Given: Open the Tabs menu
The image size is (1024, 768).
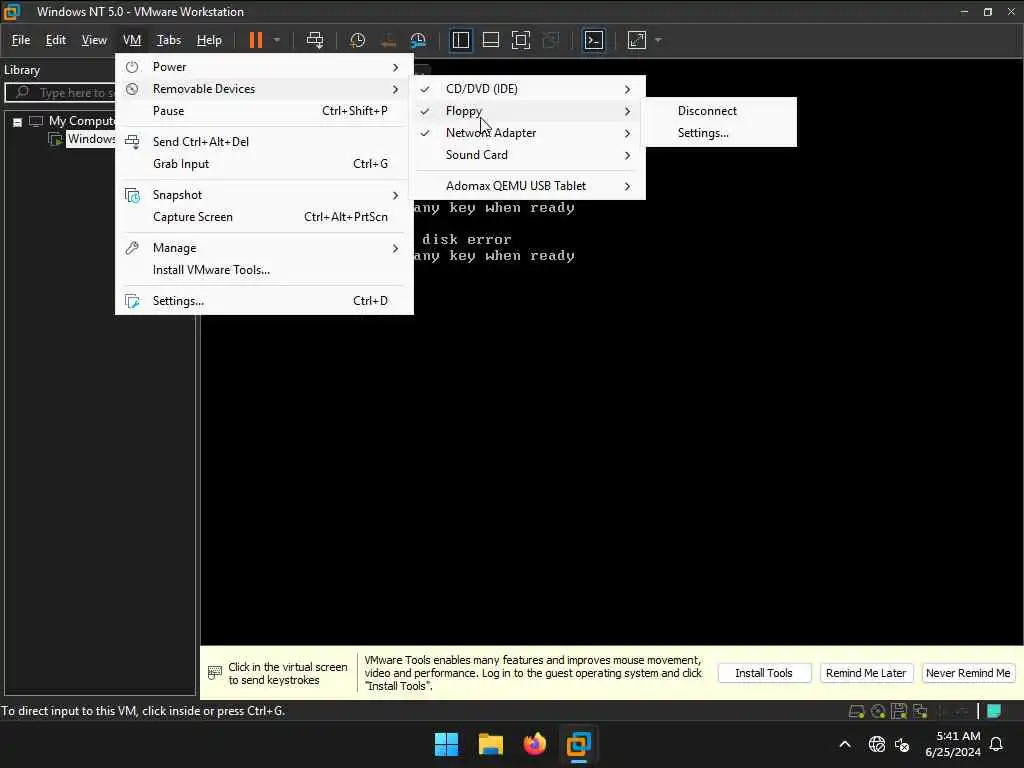Looking at the screenshot, I should coord(169,40).
